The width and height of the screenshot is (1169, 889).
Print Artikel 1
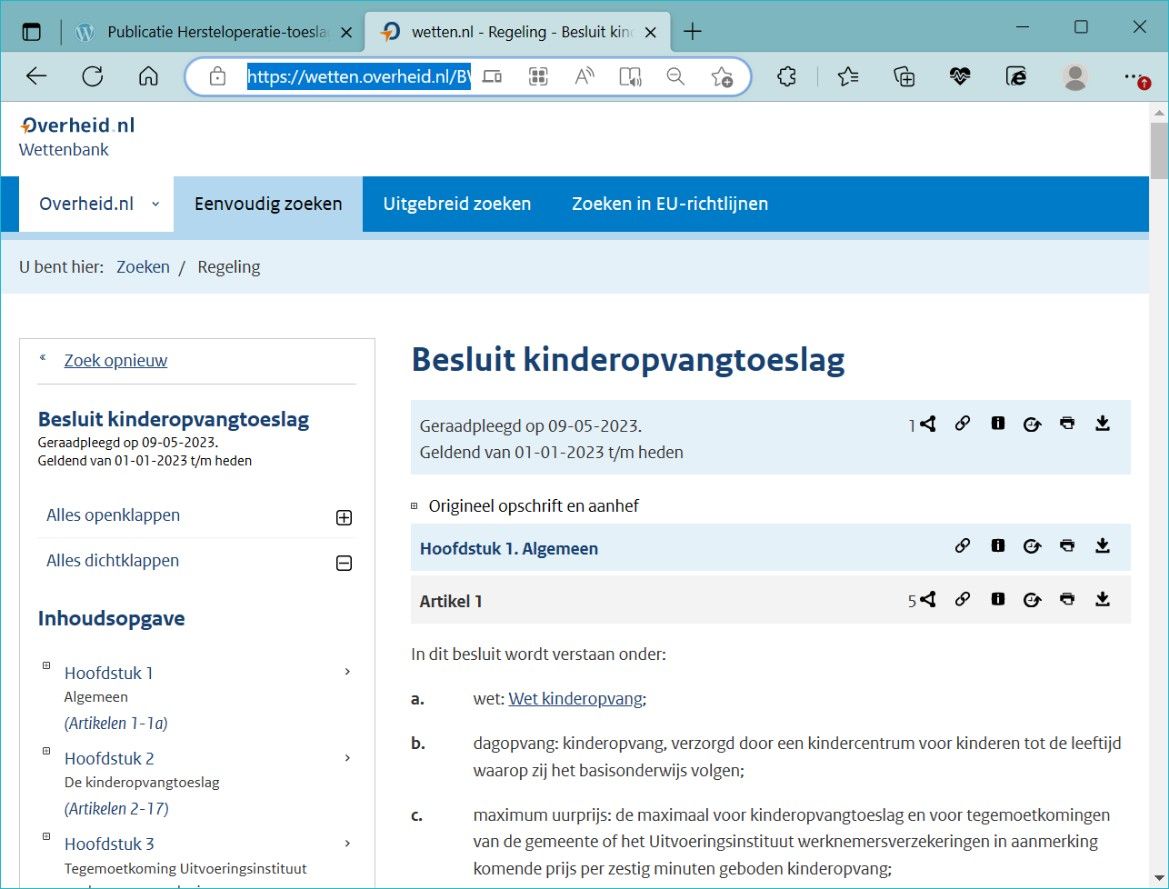1068,599
